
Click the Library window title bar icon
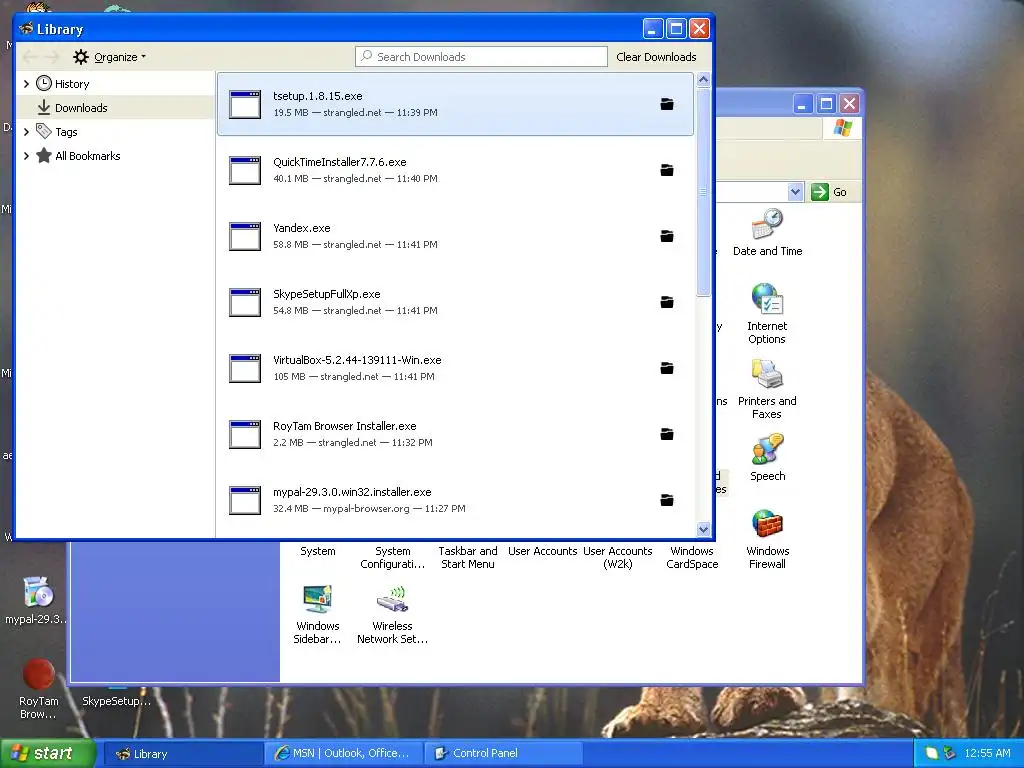(26, 28)
